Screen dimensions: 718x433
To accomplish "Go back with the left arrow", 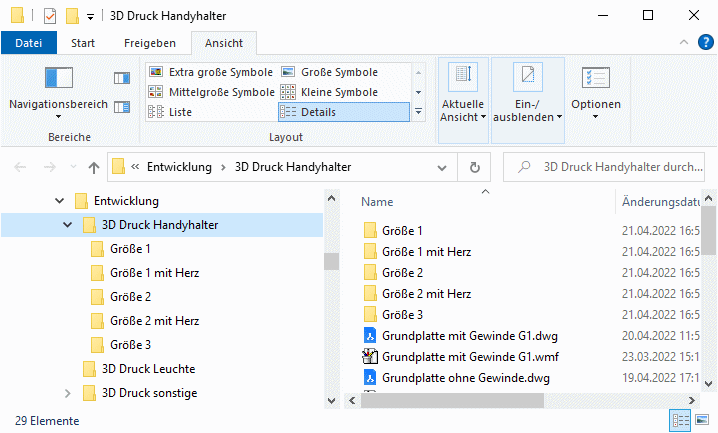I will (20, 168).
